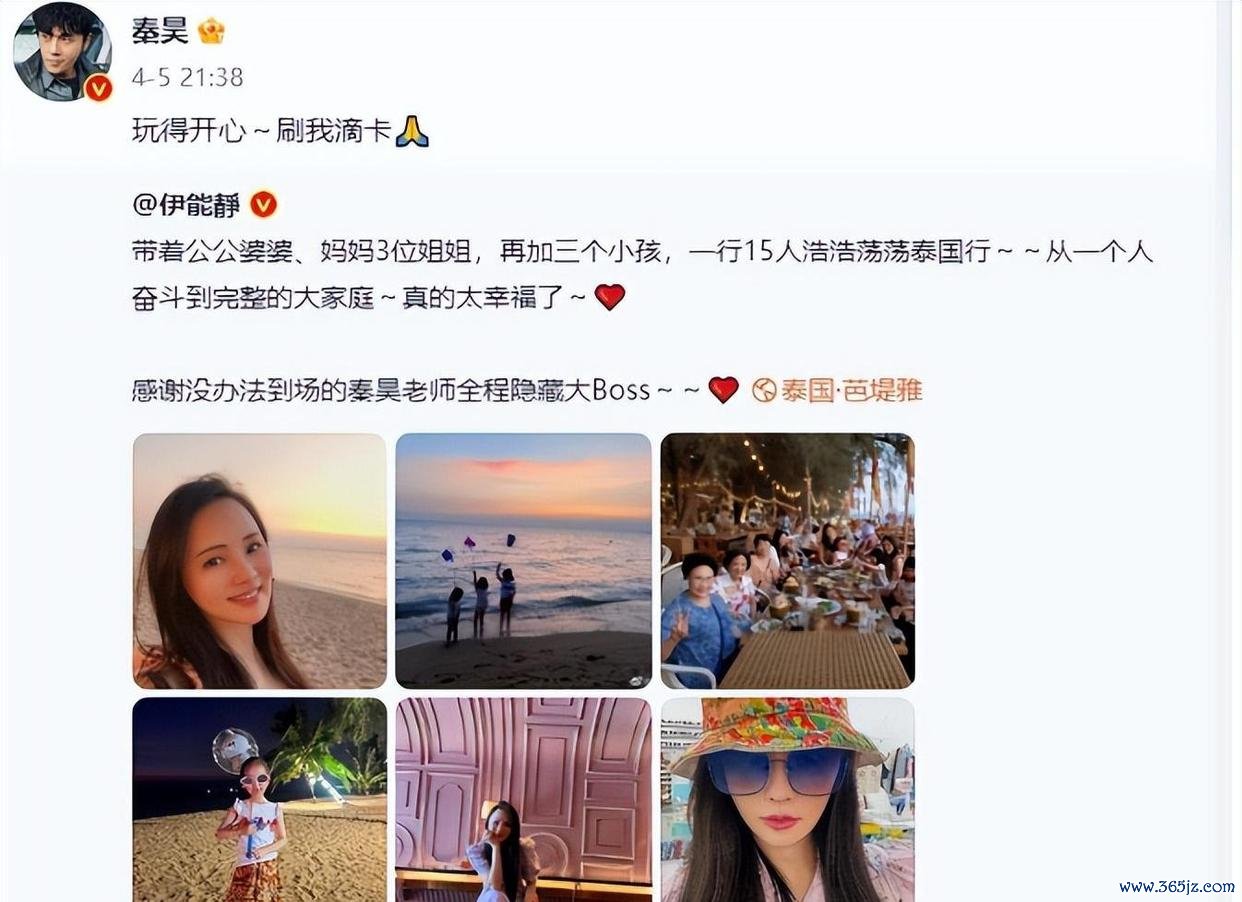Open the pink paneled wall photo
1242x902 pixels.
pos(524,799)
